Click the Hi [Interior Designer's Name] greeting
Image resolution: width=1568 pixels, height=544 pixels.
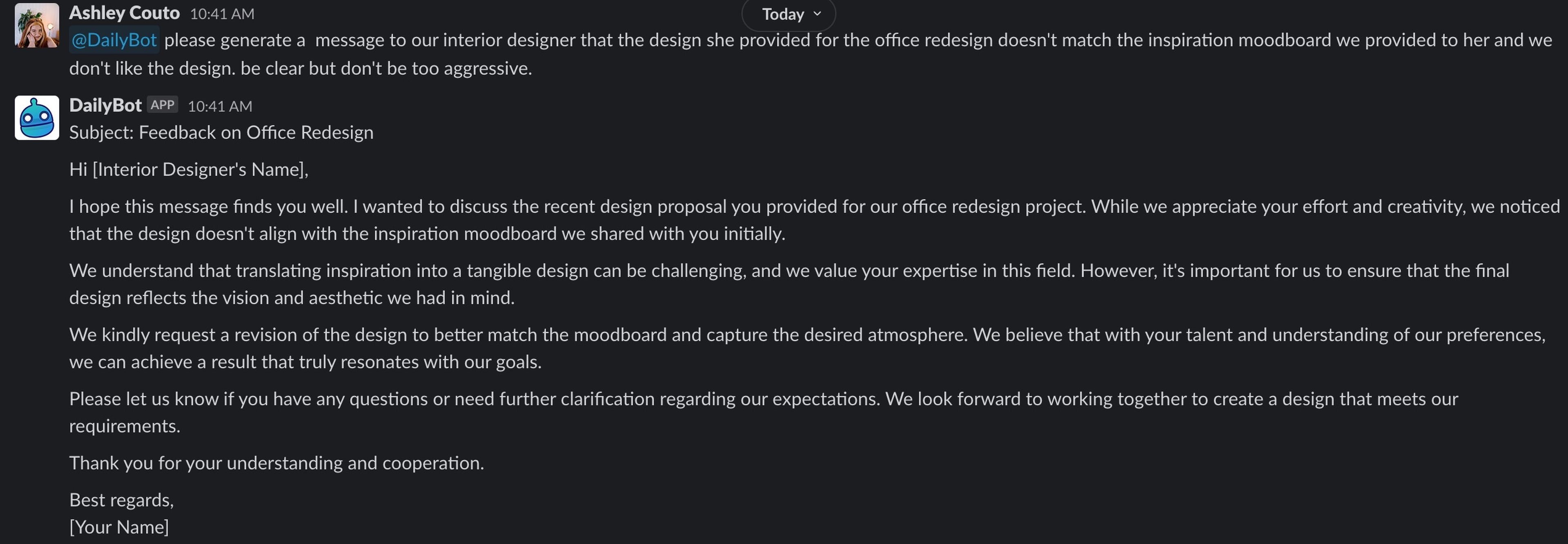tap(189, 169)
